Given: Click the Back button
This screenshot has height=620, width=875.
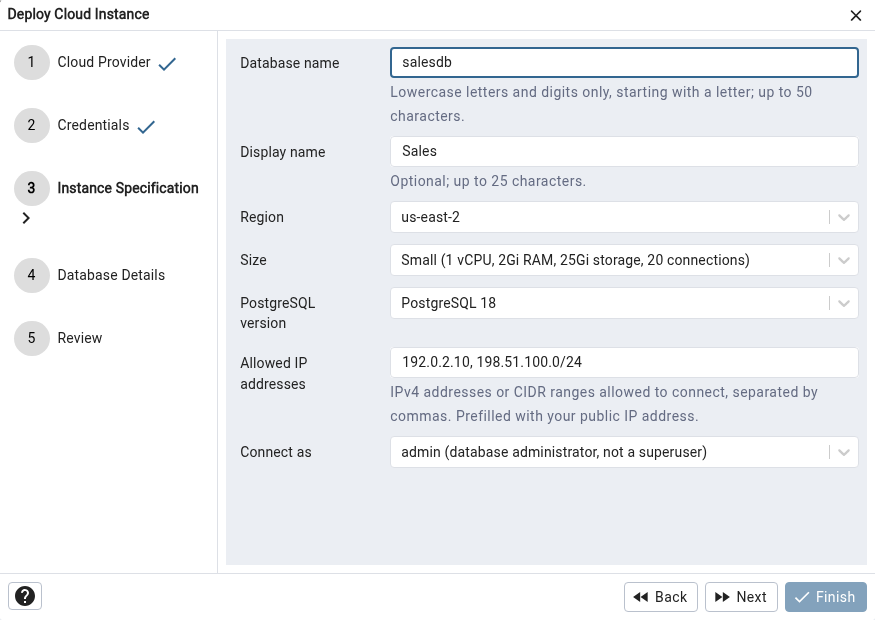Looking at the screenshot, I should click(x=661, y=597).
